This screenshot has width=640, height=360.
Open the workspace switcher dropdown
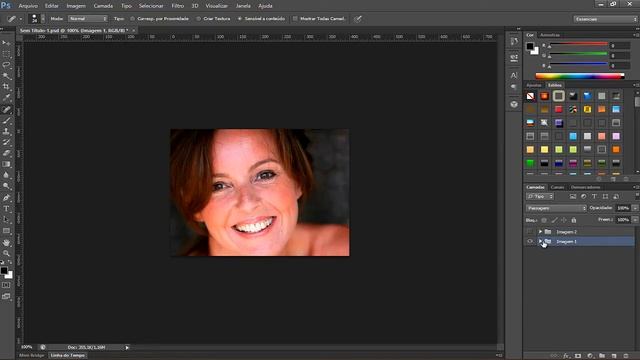[605, 19]
